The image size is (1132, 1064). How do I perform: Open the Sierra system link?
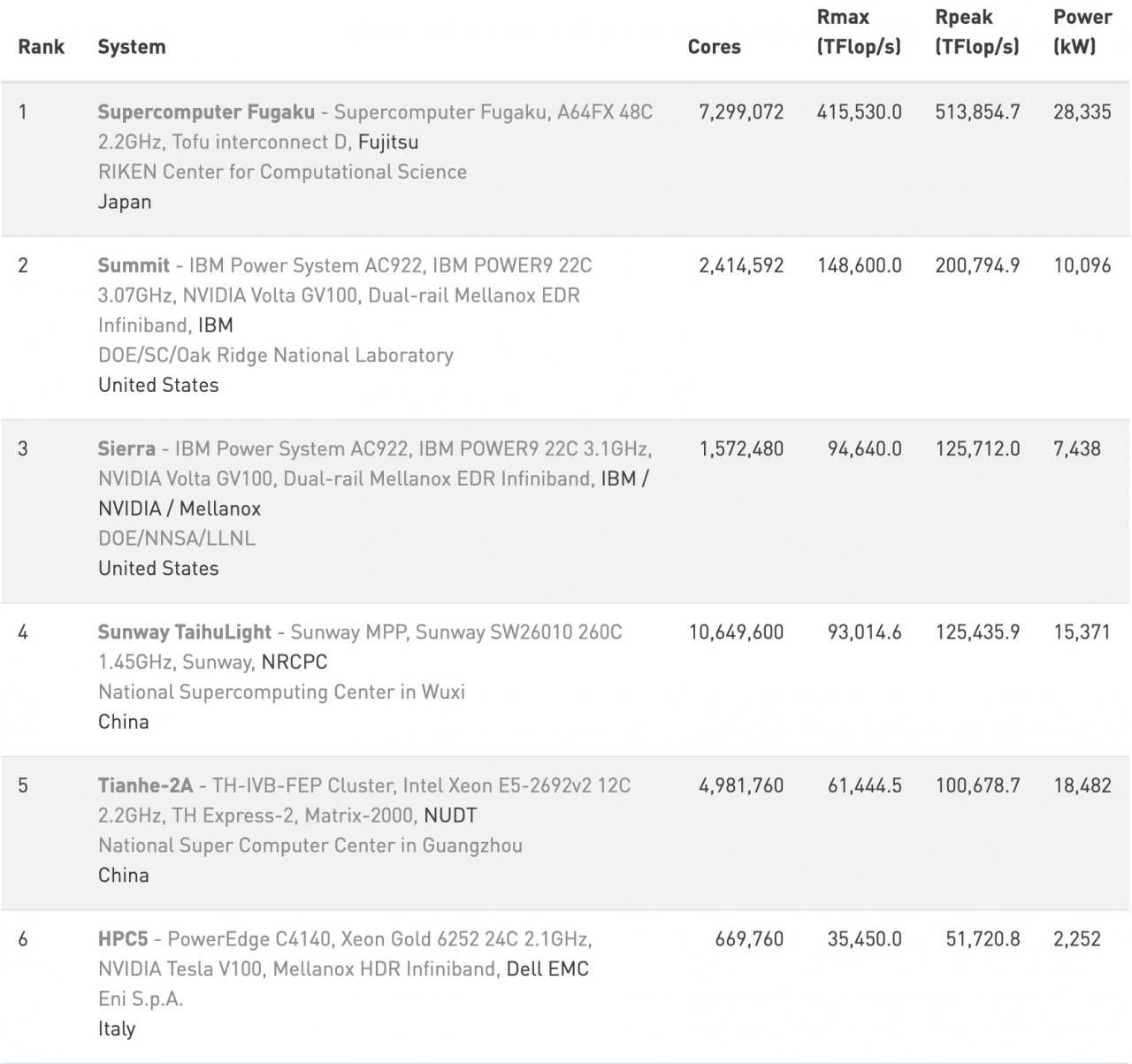click(126, 448)
